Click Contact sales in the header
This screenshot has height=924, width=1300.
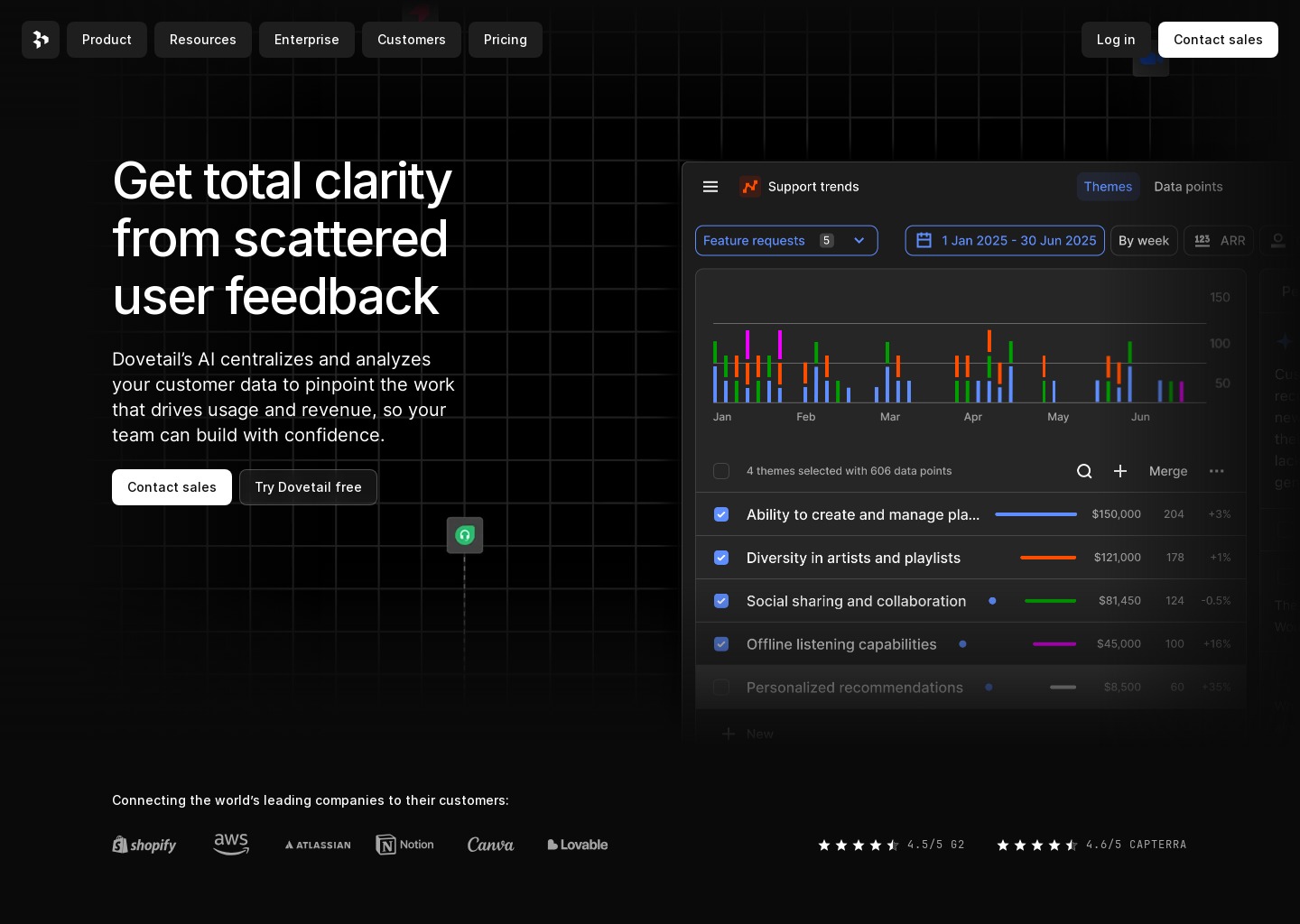(x=1218, y=40)
